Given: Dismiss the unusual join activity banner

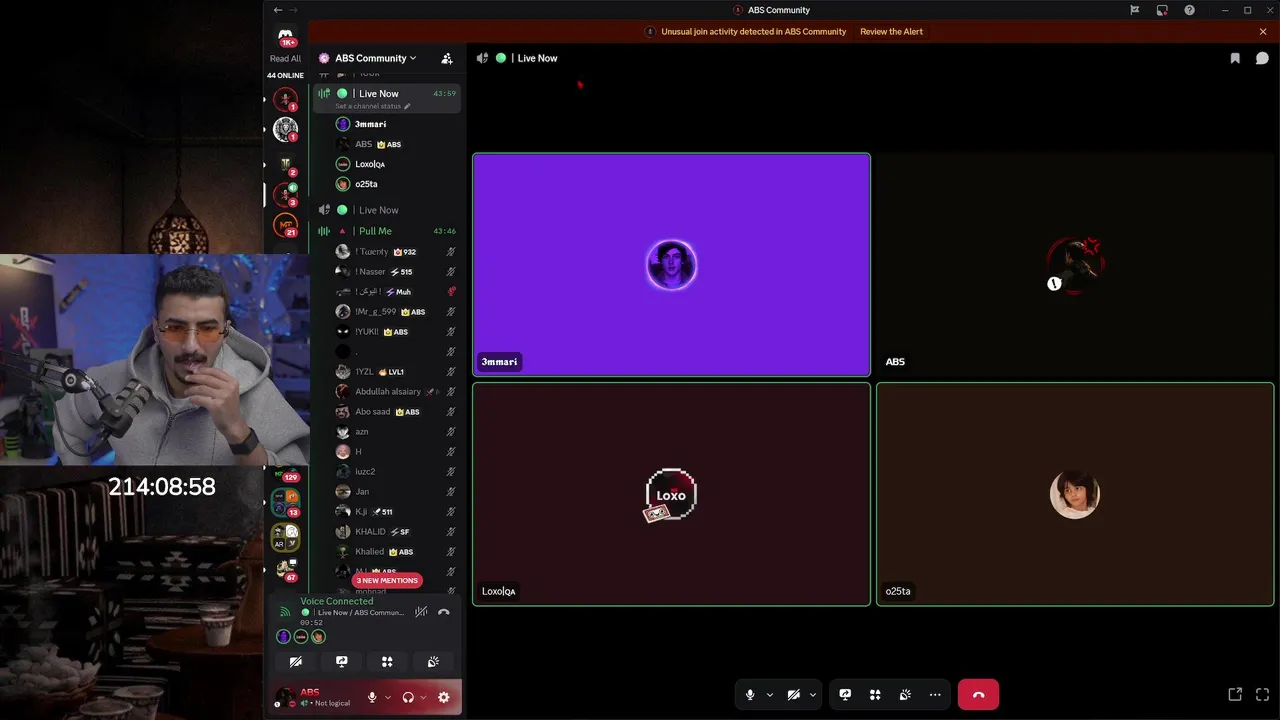Looking at the screenshot, I should (1263, 32).
